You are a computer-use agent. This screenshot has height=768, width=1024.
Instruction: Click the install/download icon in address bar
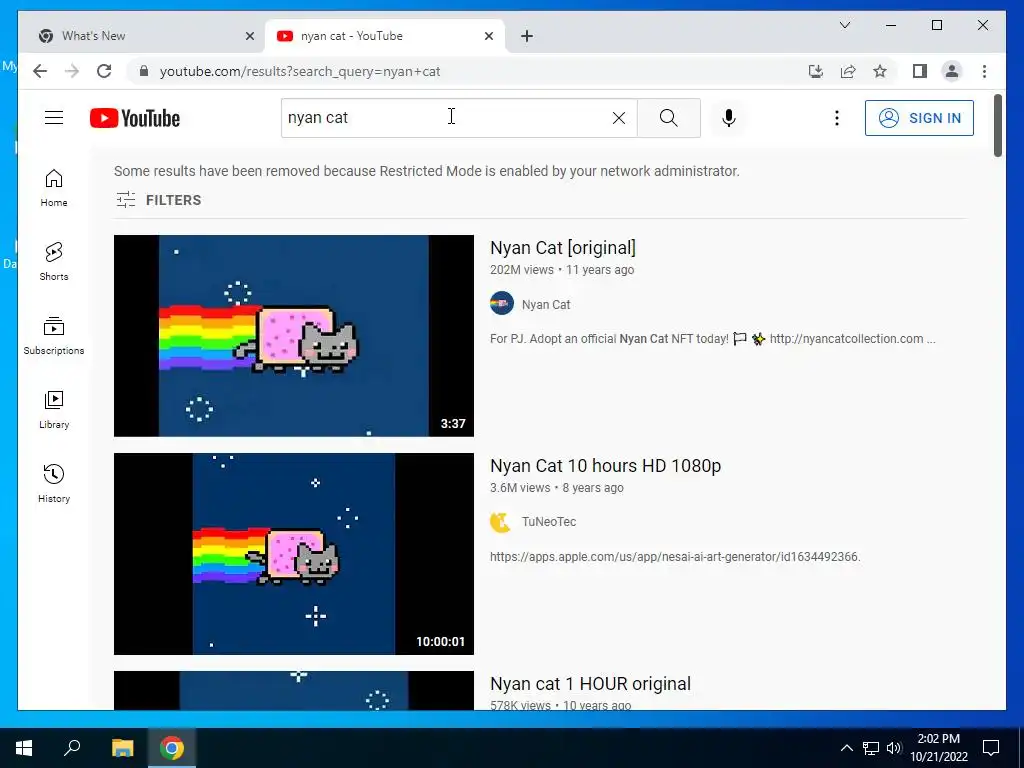(x=815, y=71)
